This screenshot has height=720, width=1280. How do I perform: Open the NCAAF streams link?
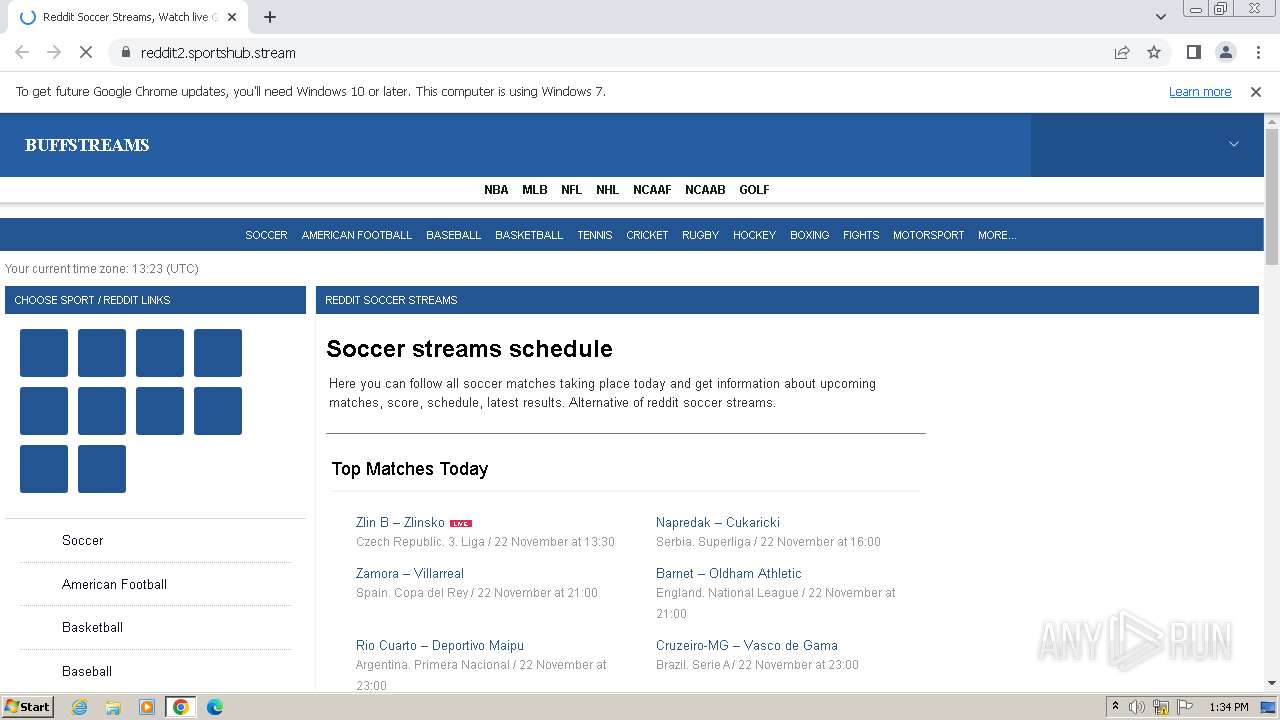652,189
